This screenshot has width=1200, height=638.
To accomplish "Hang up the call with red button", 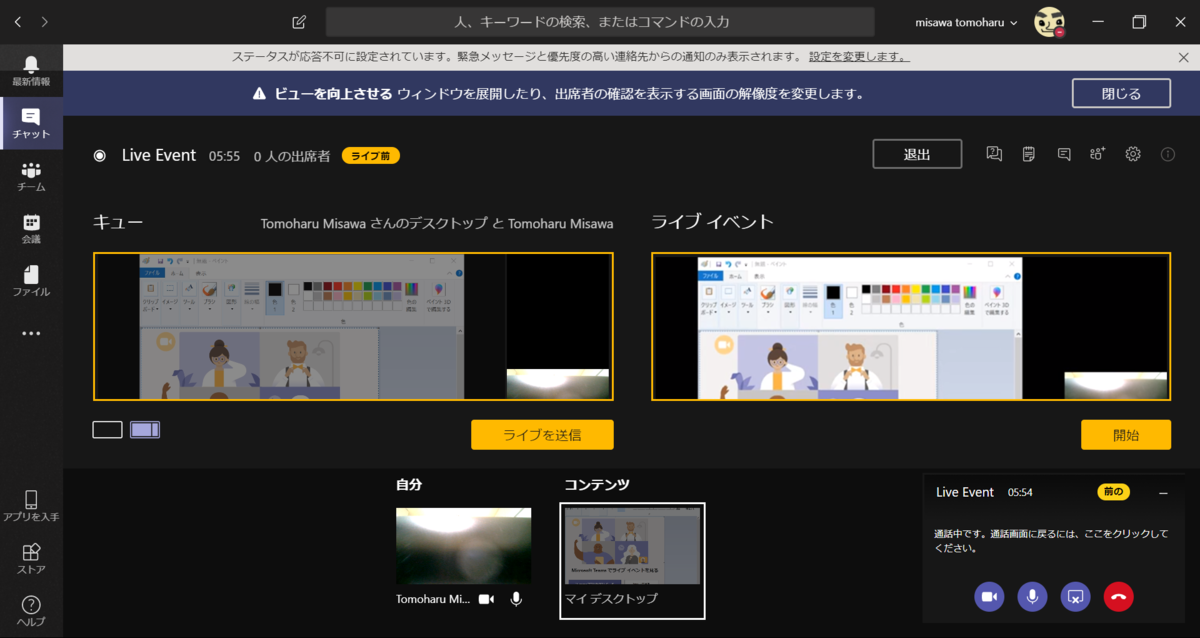I will coord(1118,597).
